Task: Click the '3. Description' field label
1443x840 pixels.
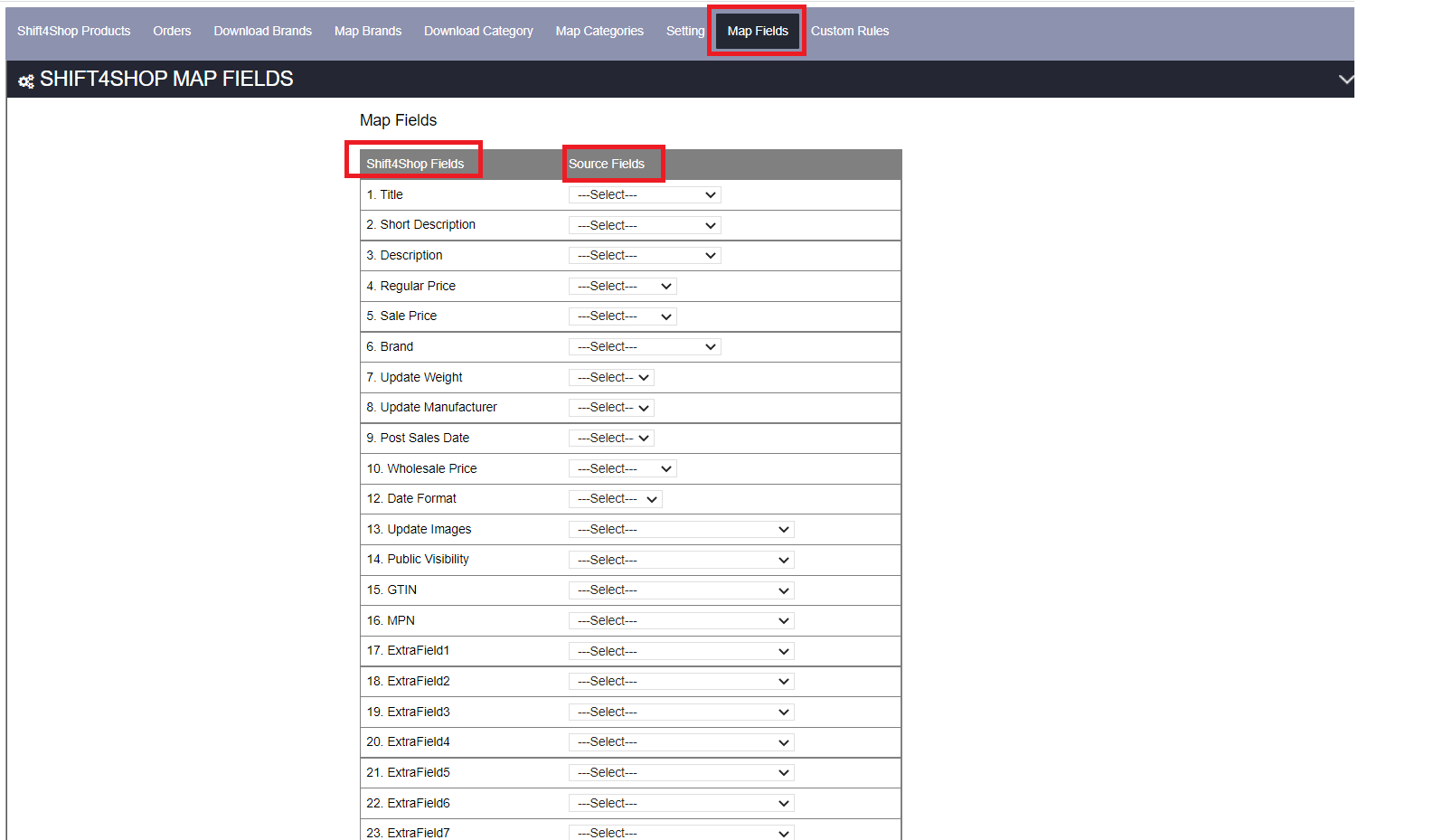Action: click(405, 255)
